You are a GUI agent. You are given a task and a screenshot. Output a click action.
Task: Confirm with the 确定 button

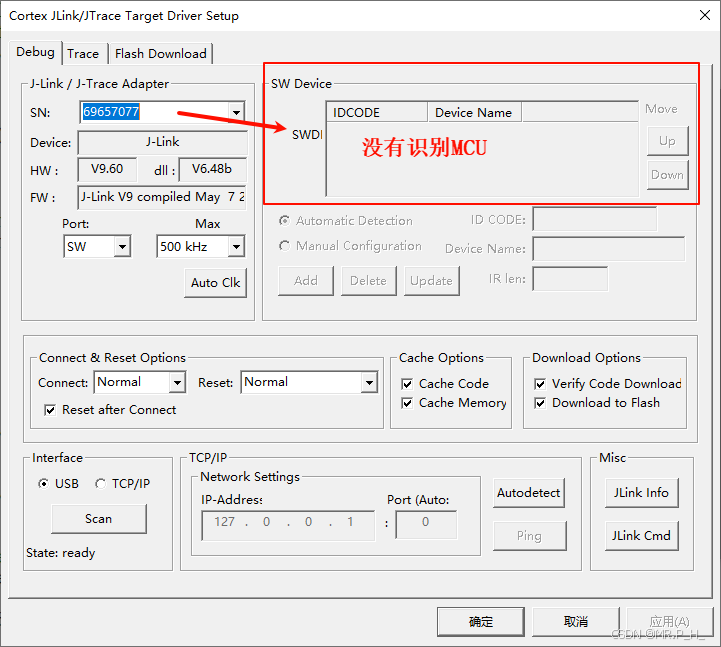[481, 622]
